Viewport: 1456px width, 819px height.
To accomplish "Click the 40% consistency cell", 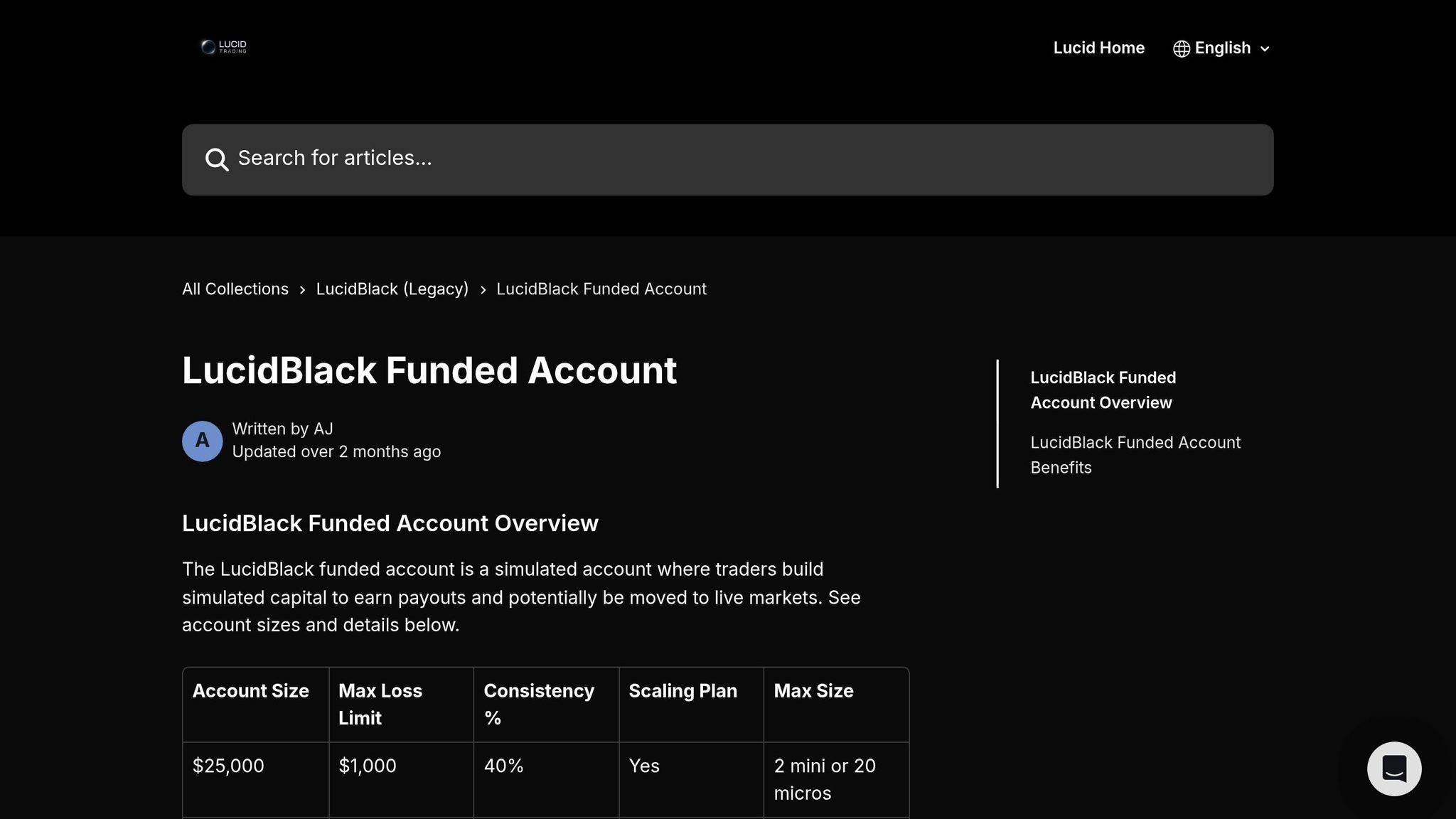I will click(503, 766).
